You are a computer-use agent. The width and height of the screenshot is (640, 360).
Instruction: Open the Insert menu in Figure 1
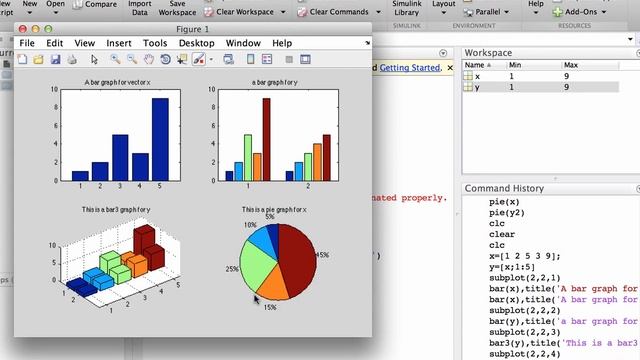coord(119,43)
